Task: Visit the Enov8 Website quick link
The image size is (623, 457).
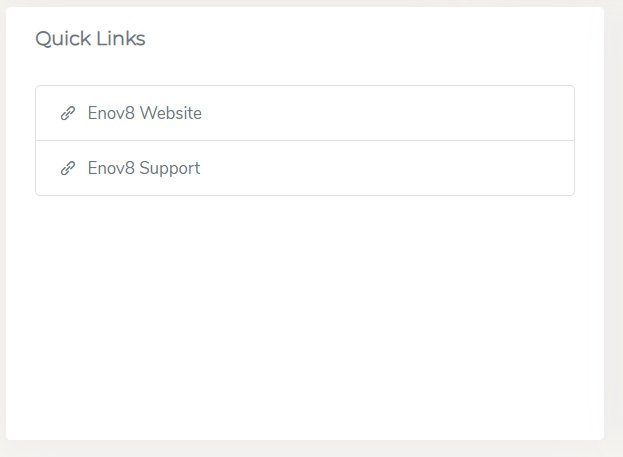Action: pos(144,114)
